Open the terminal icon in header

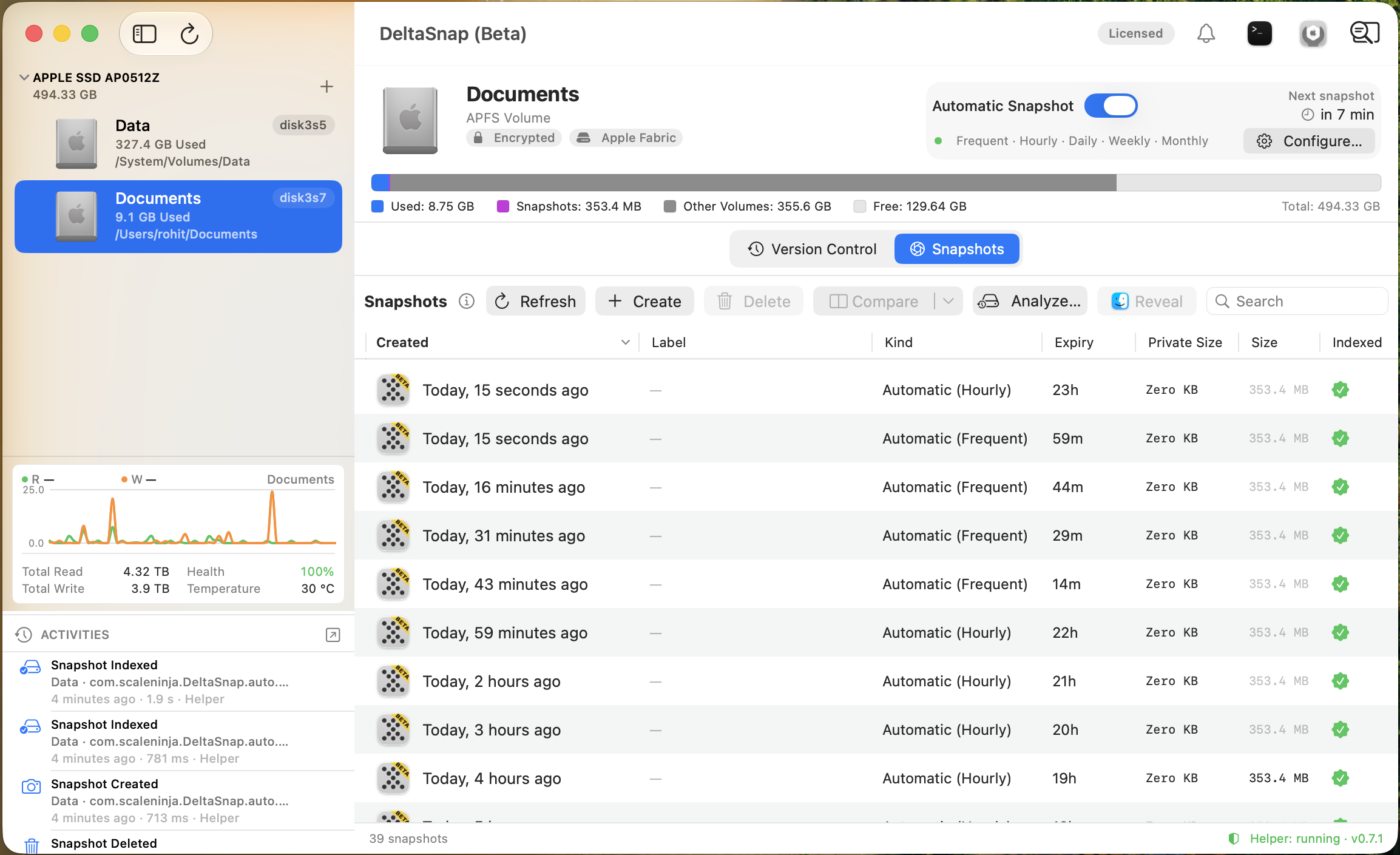pos(1259,33)
